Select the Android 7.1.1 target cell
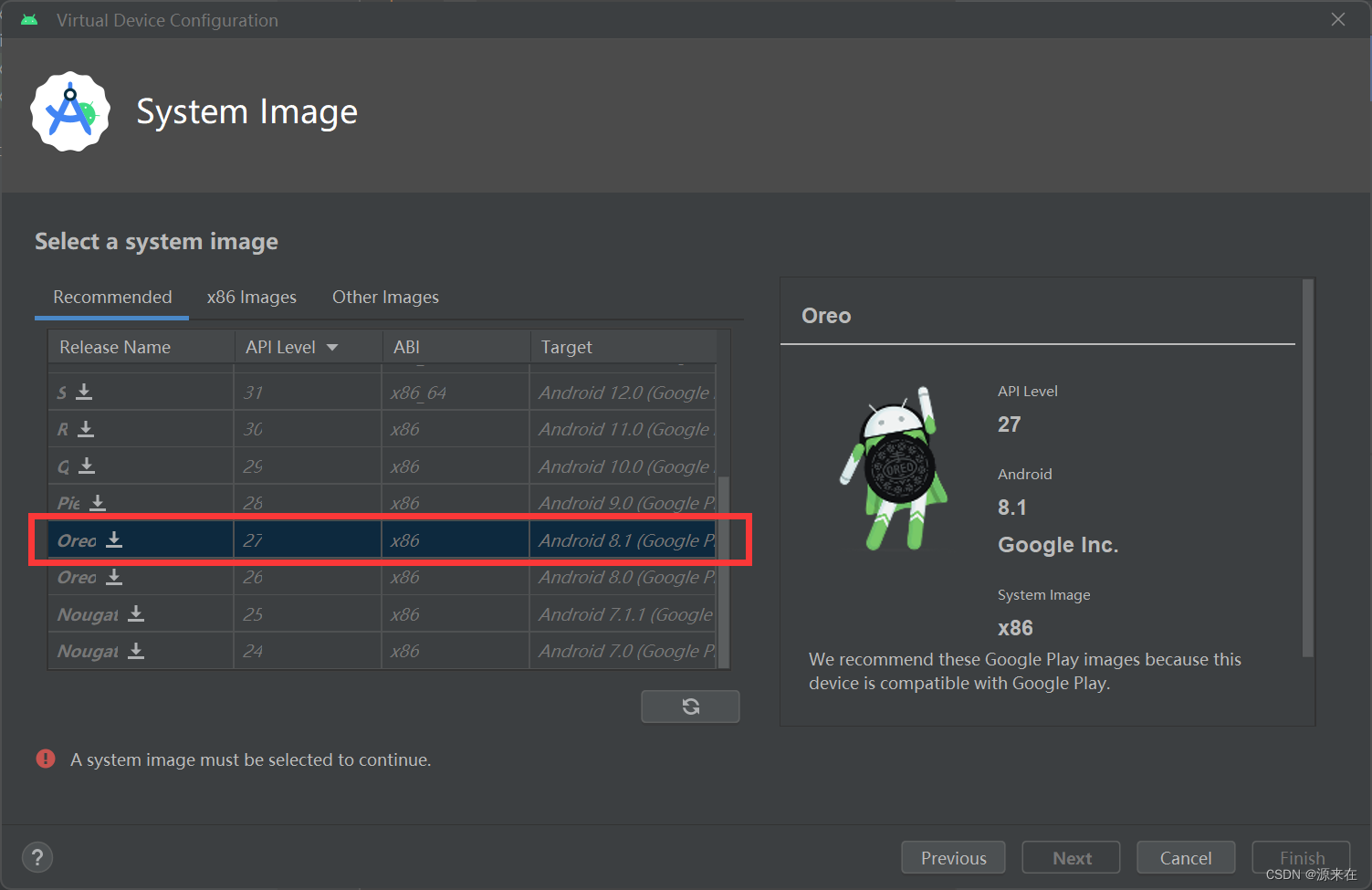1372x890 pixels. click(623, 614)
